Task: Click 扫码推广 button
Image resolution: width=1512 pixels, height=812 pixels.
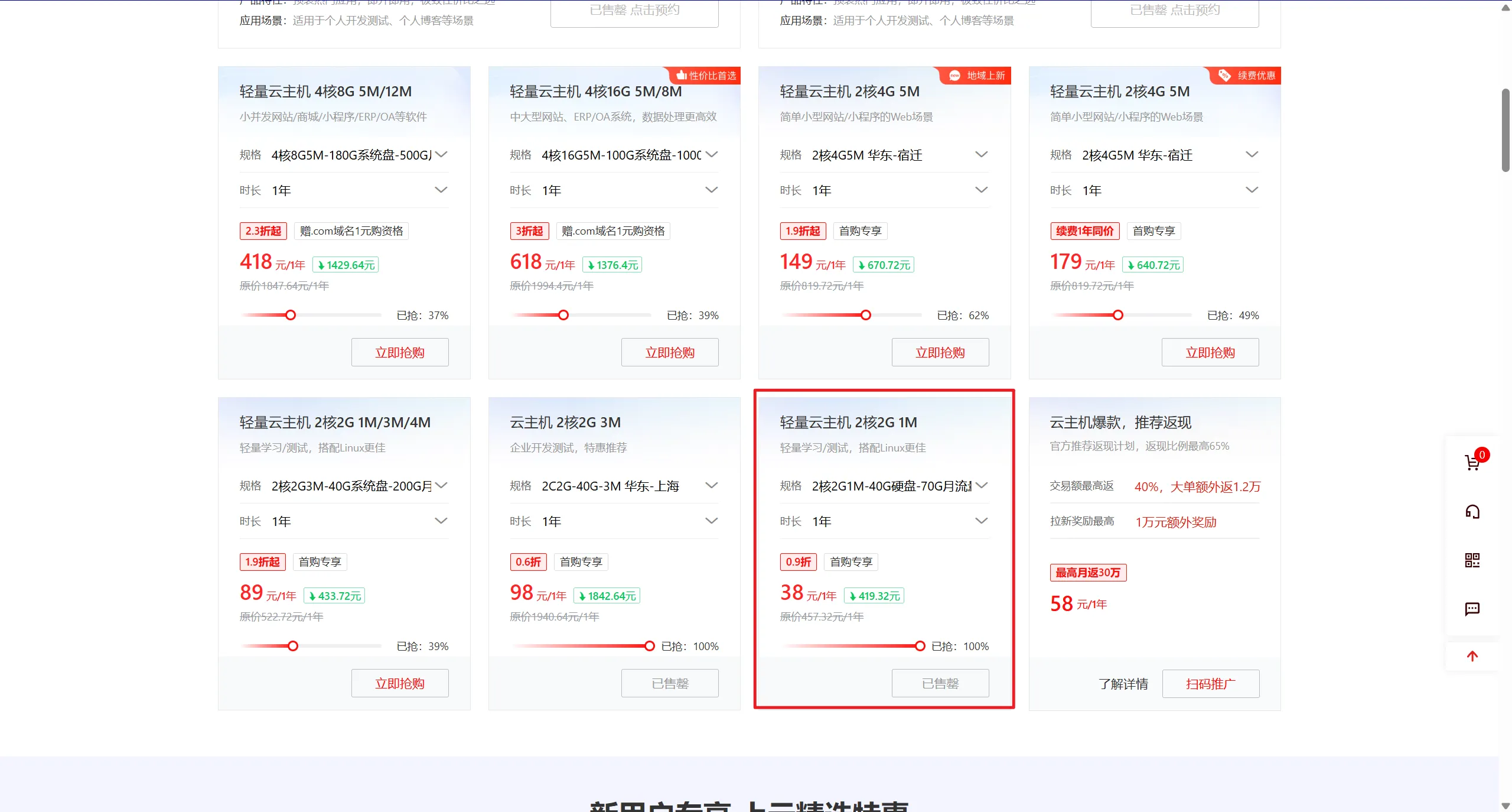Action: pos(1210,684)
